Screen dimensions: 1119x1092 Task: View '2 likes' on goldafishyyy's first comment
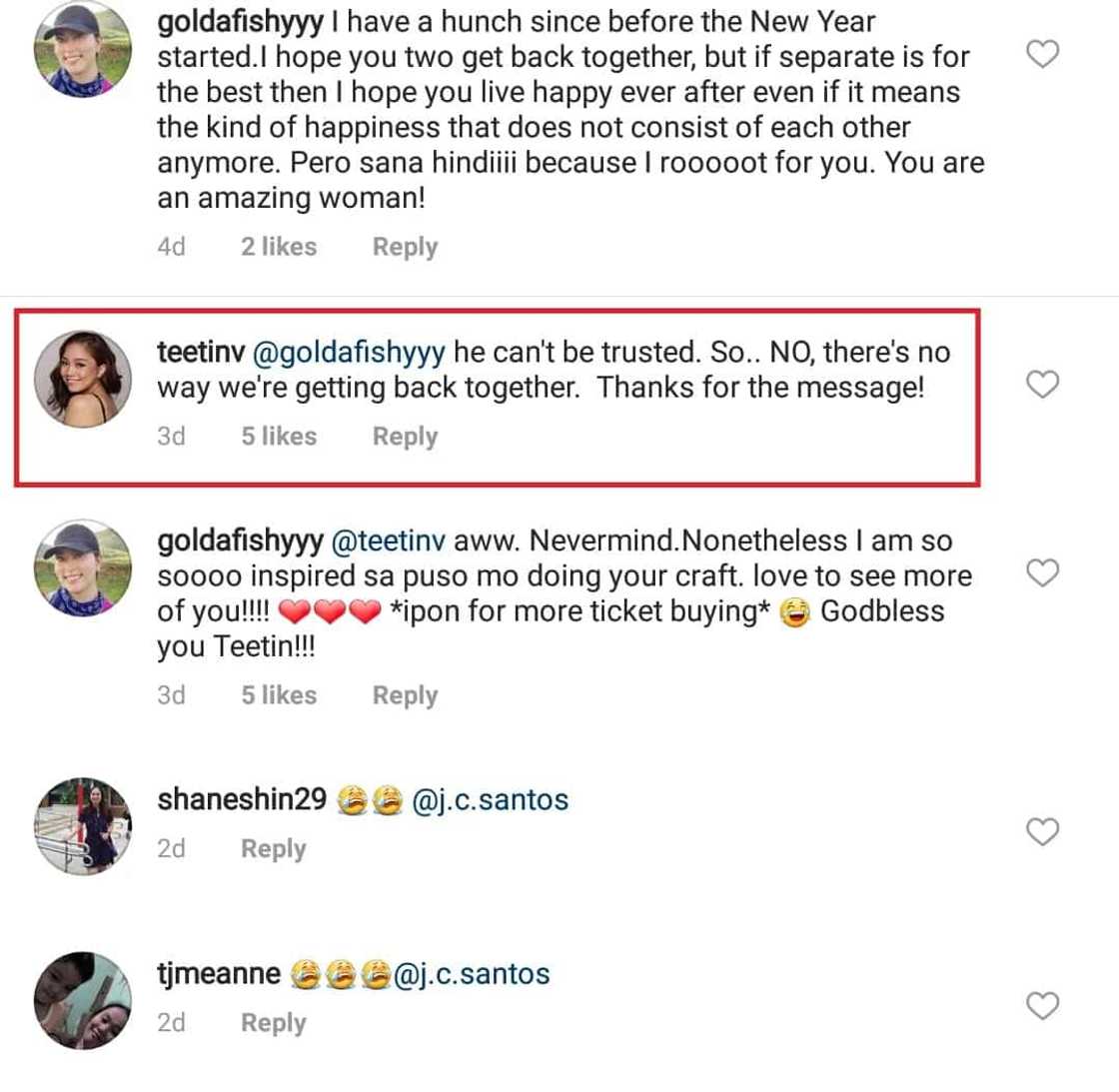[278, 247]
